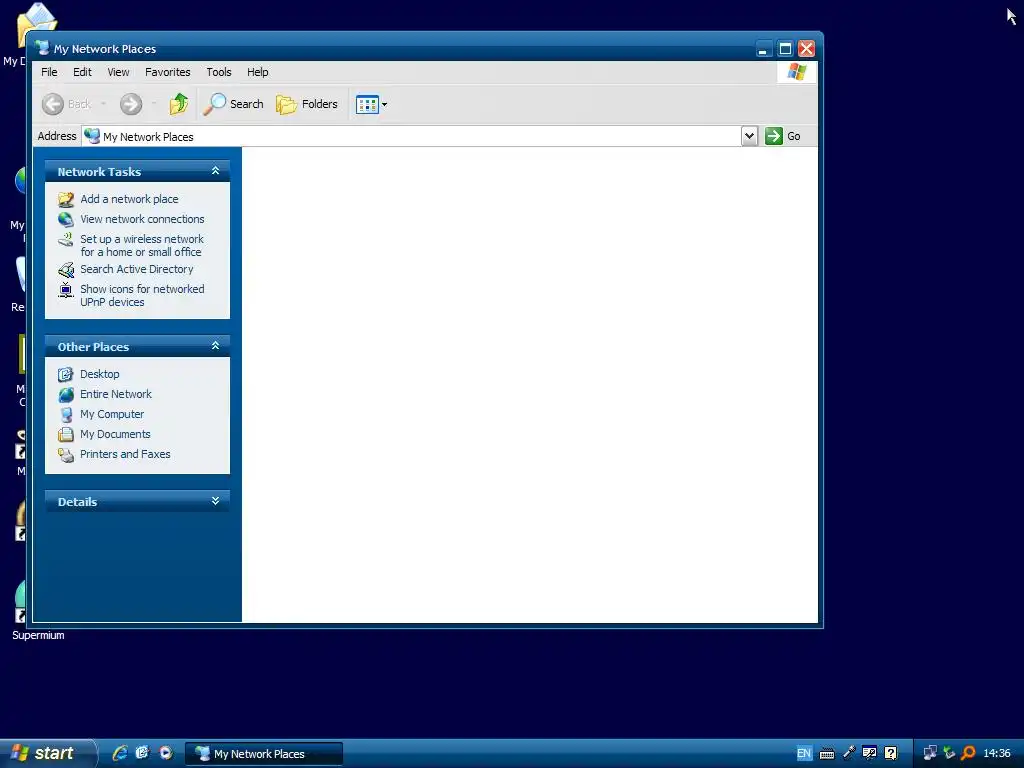Click My Network Places taskbar button
1024x768 pixels.
coord(264,753)
